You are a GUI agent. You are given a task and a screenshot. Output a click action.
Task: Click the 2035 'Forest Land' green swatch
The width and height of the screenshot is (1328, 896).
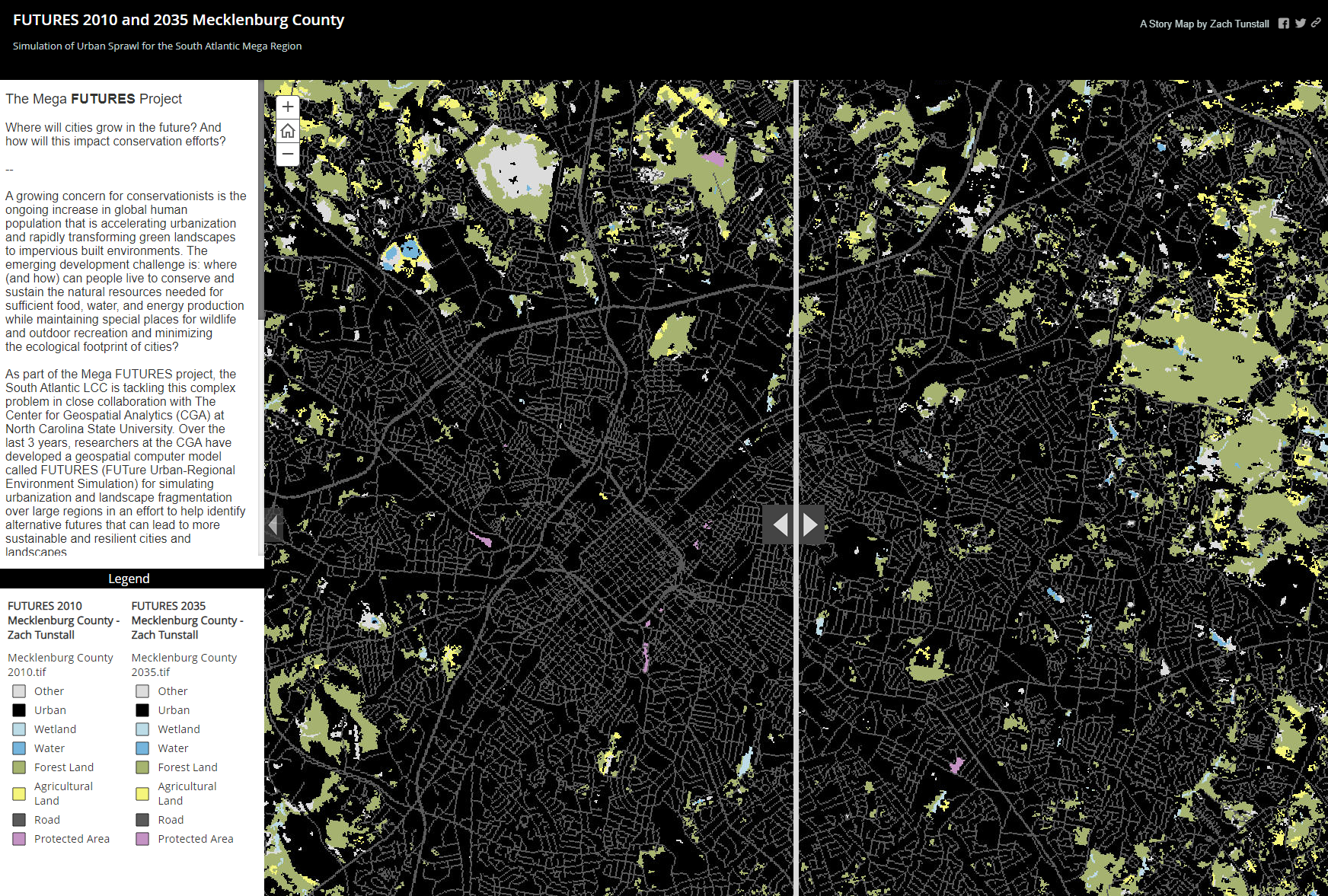coord(142,767)
